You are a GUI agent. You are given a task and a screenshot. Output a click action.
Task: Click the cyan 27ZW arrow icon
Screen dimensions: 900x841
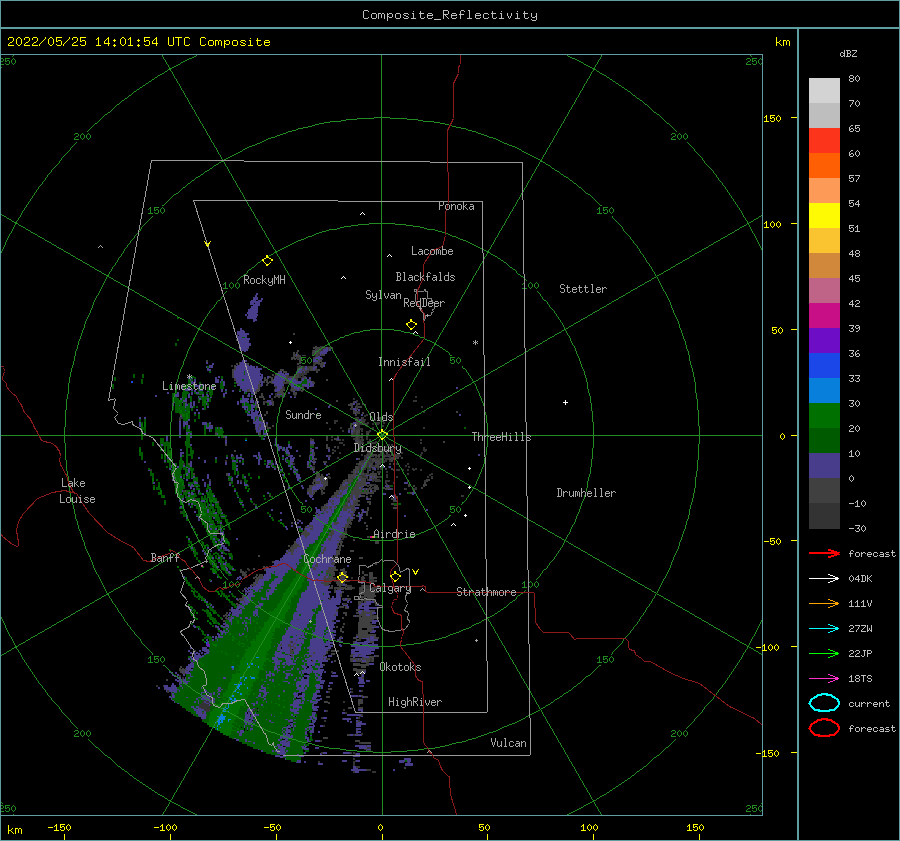coord(824,629)
